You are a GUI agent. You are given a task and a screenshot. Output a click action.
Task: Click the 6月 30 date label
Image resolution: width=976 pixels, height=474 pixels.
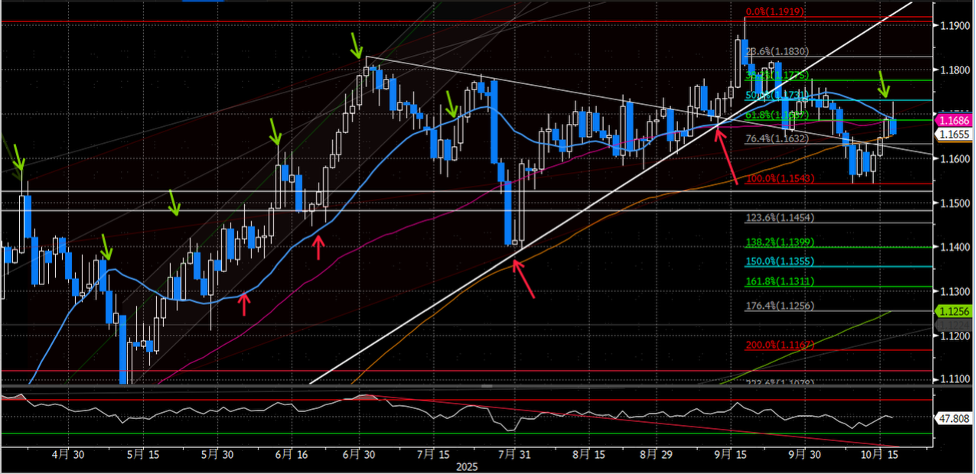tap(357, 454)
